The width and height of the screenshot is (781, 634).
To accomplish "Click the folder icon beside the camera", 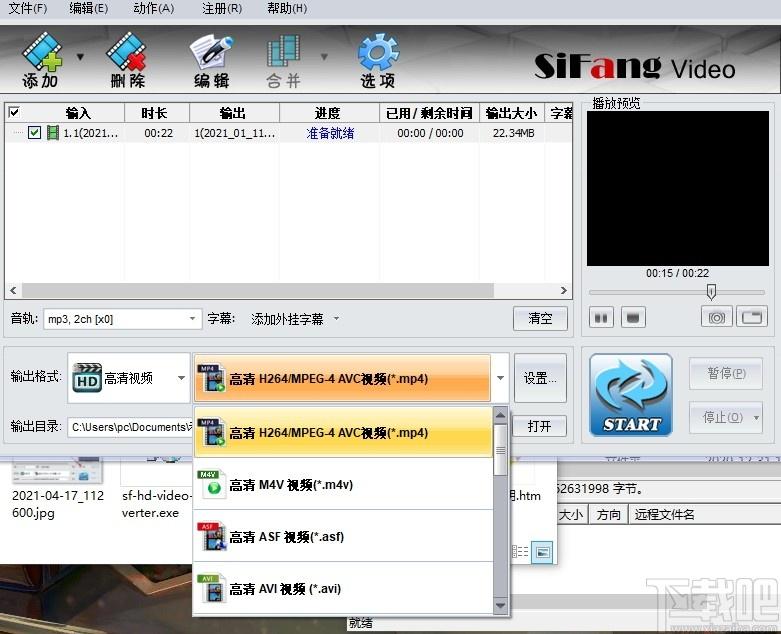I will [x=751, y=317].
